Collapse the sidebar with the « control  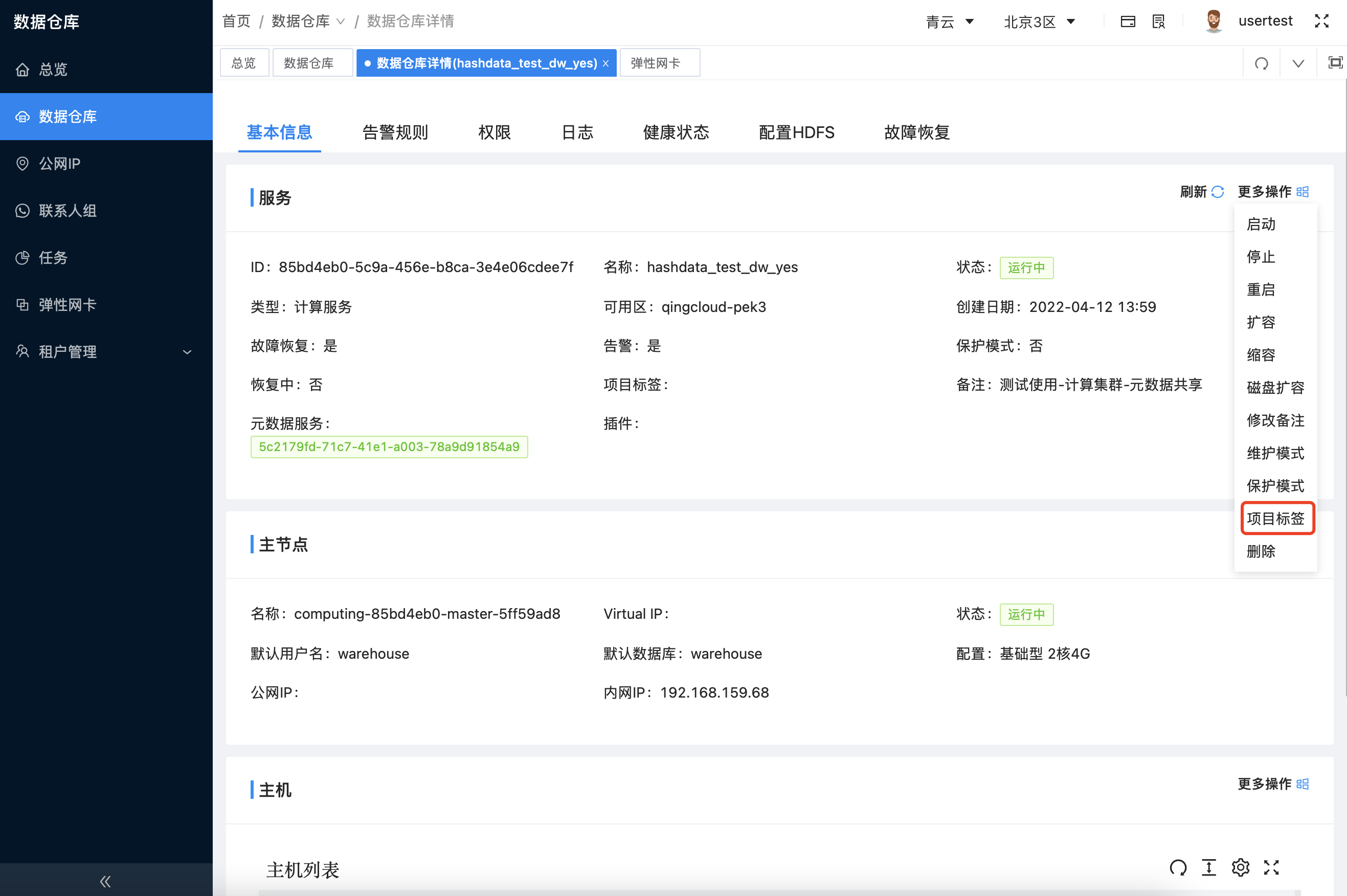pos(105,881)
